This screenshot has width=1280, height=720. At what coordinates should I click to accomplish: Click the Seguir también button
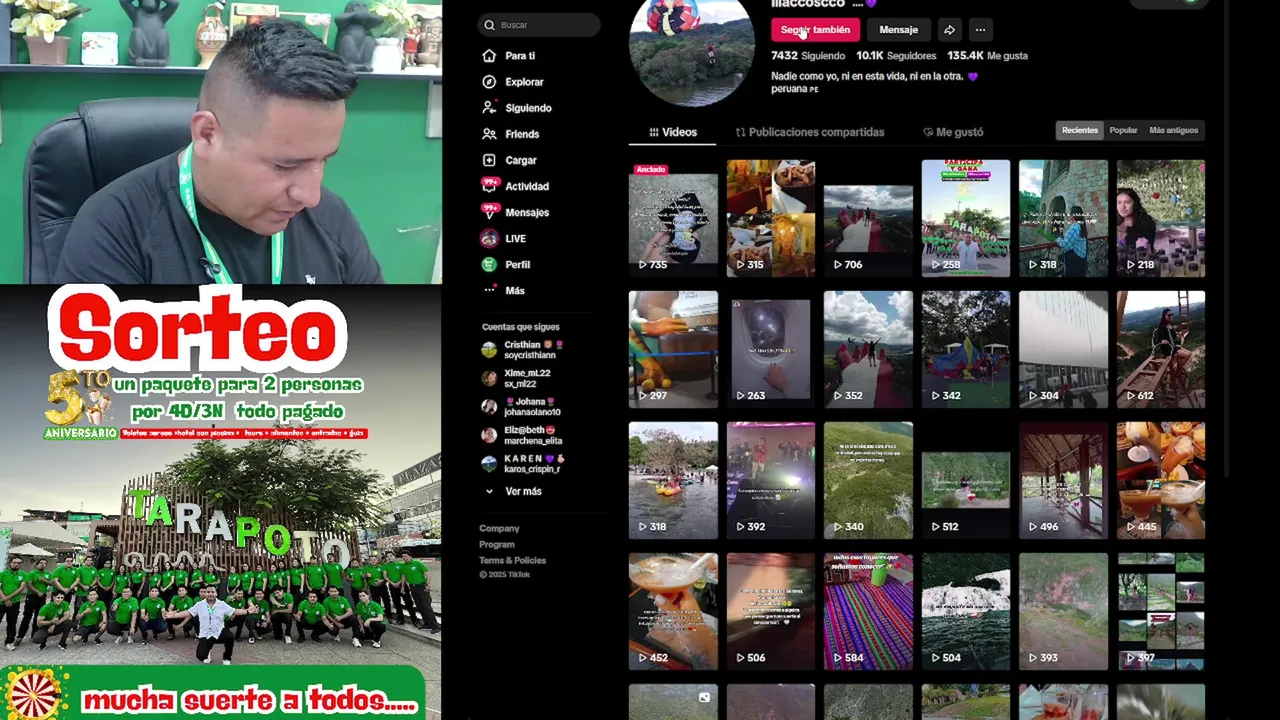[x=815, y=30]
